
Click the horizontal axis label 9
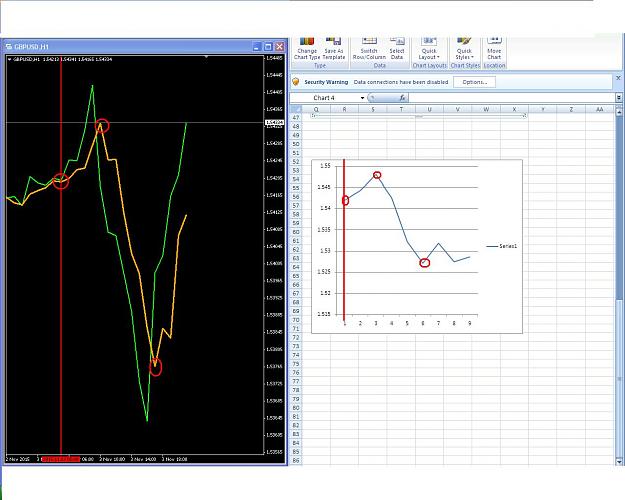tap(470, 323)
